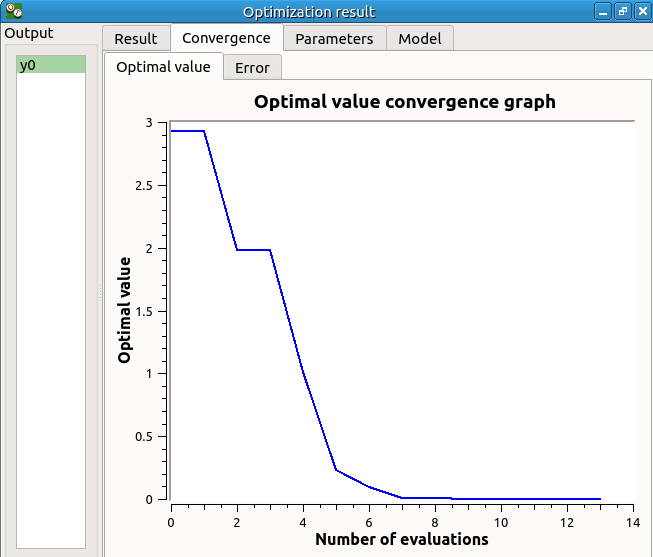Close the Optimization result window
Screen dimensions: 653x557
641,11
